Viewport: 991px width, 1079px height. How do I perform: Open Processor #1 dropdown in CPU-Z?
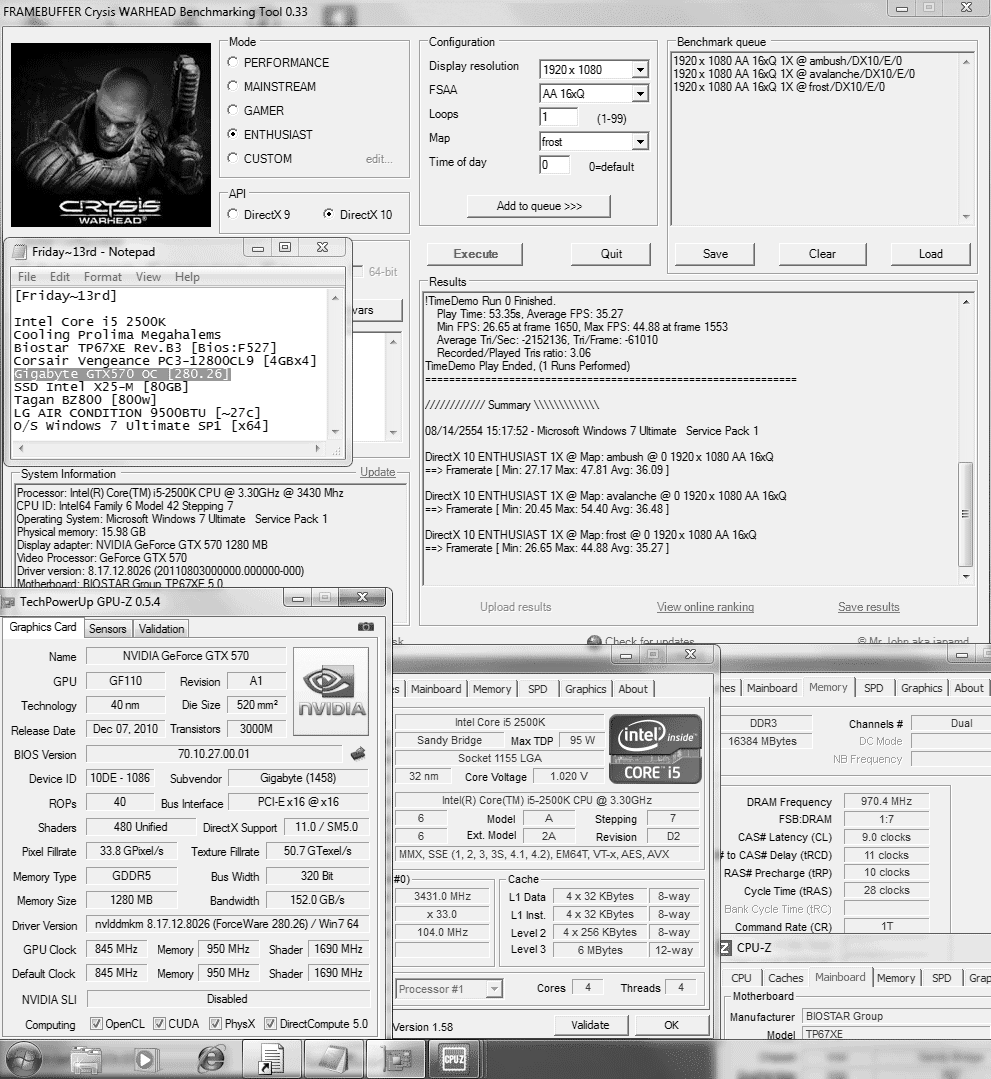494,989
